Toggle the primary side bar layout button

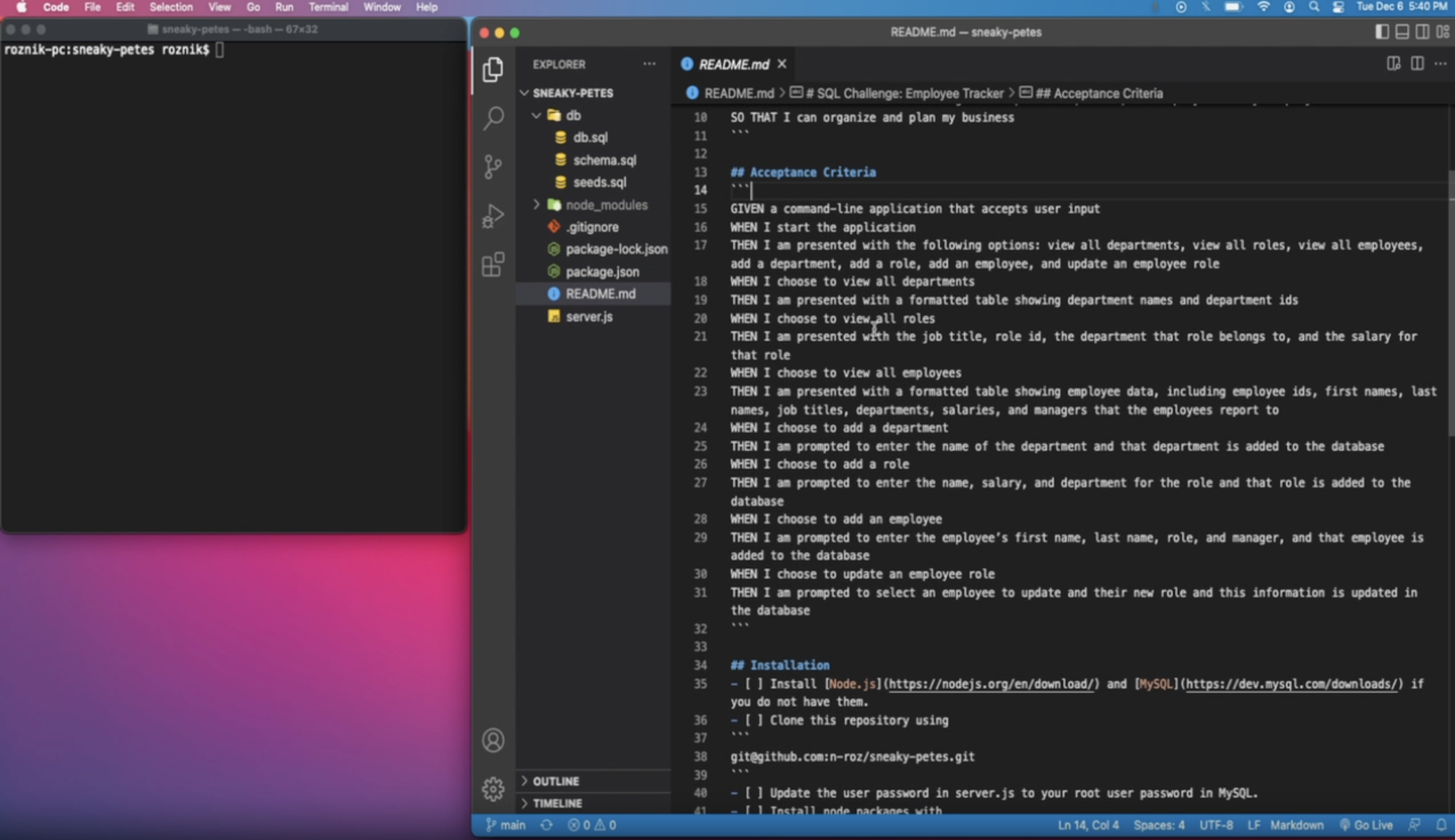coord(1382,32)
